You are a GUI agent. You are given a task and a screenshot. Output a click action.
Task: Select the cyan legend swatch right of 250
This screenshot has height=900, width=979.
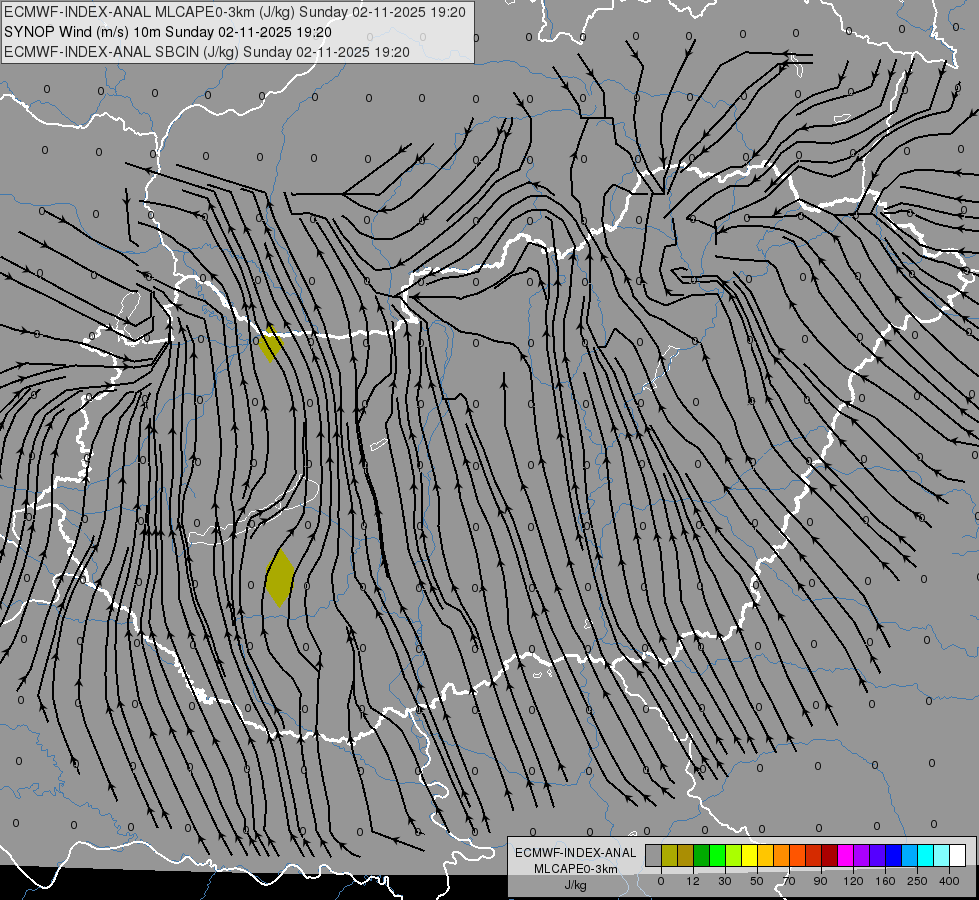click(925, 855)
